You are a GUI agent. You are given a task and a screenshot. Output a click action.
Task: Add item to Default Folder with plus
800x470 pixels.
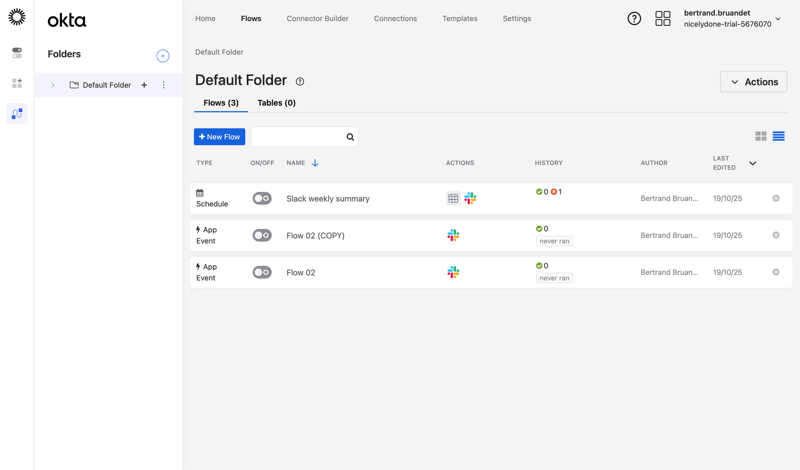[x=144, y=85]
